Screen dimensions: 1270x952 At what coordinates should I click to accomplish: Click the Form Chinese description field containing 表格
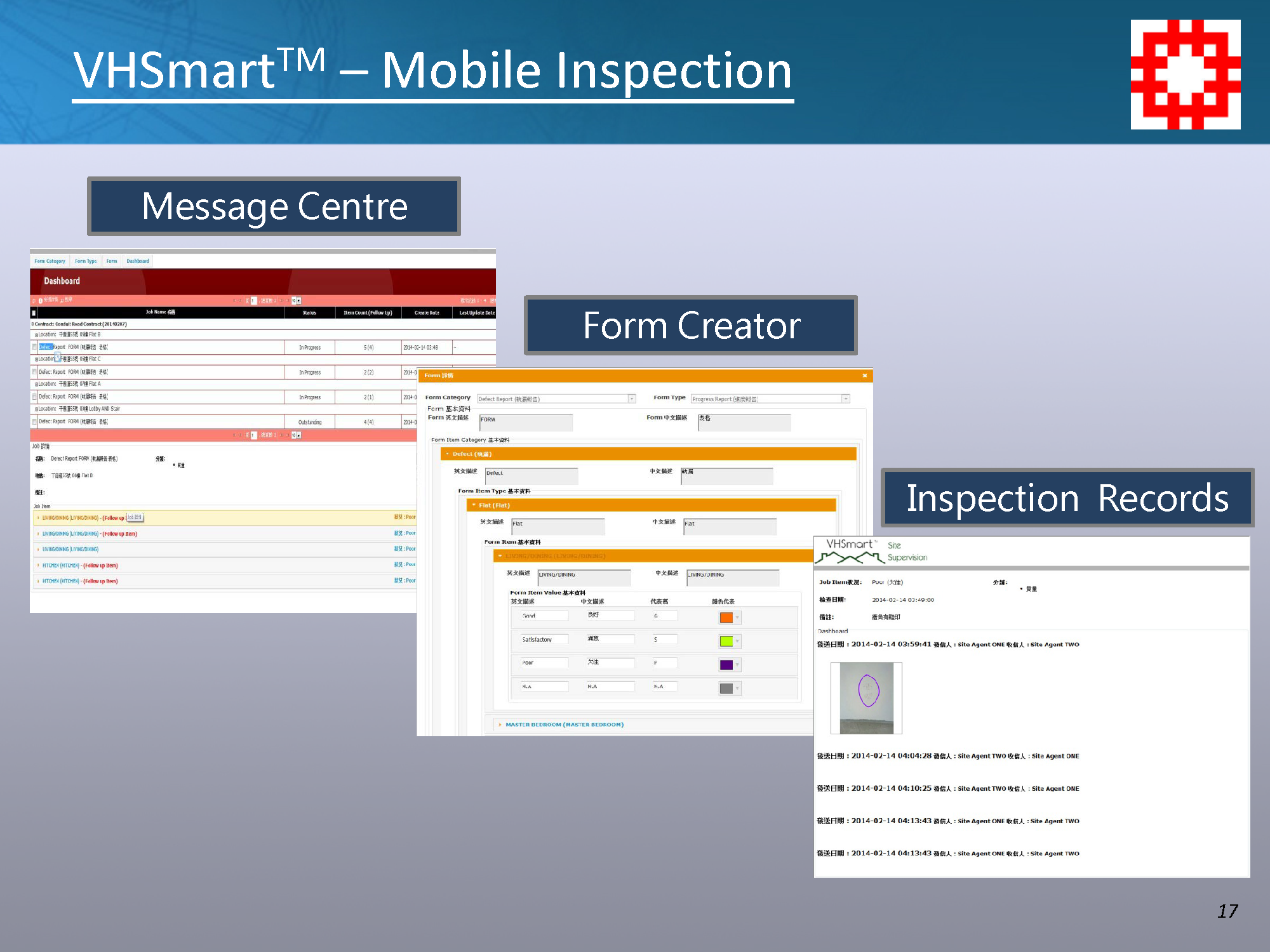click(744, 422)
